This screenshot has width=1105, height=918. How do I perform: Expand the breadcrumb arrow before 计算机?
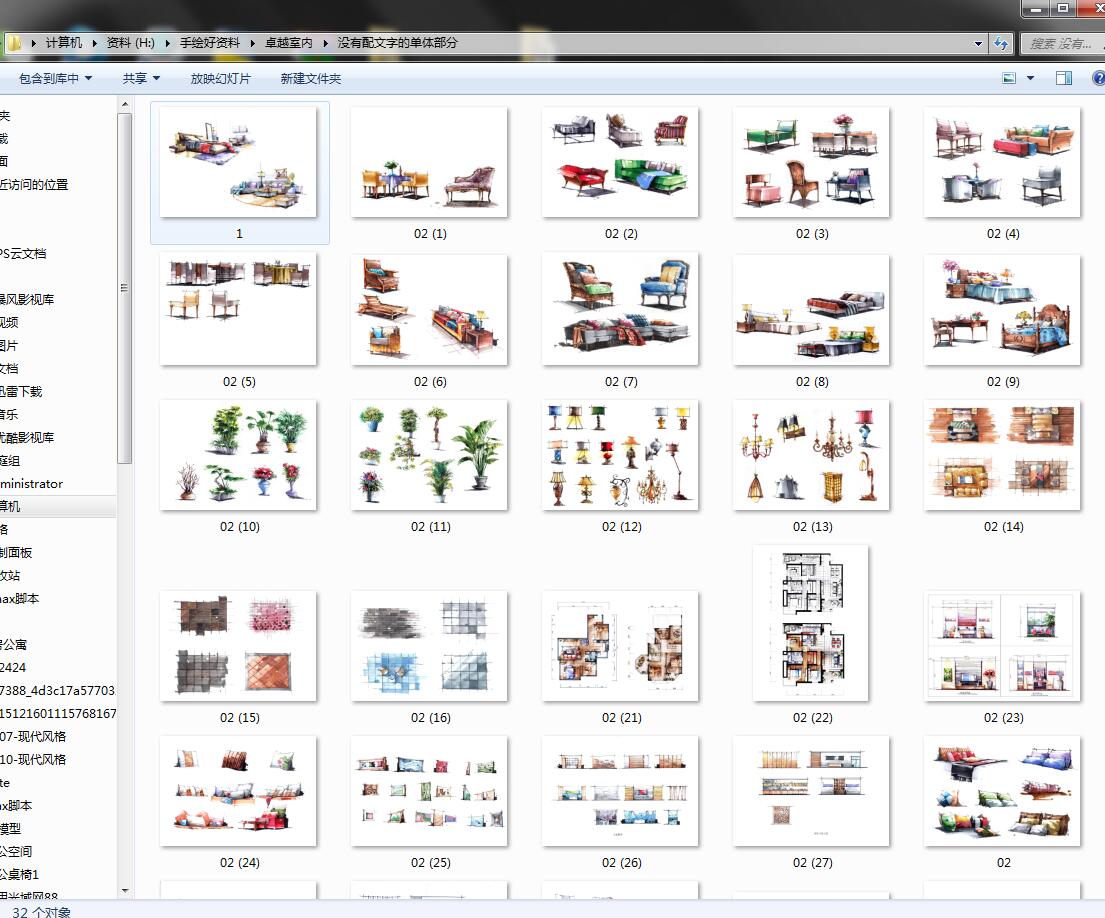pyautogui.click(x=34, y=43)
